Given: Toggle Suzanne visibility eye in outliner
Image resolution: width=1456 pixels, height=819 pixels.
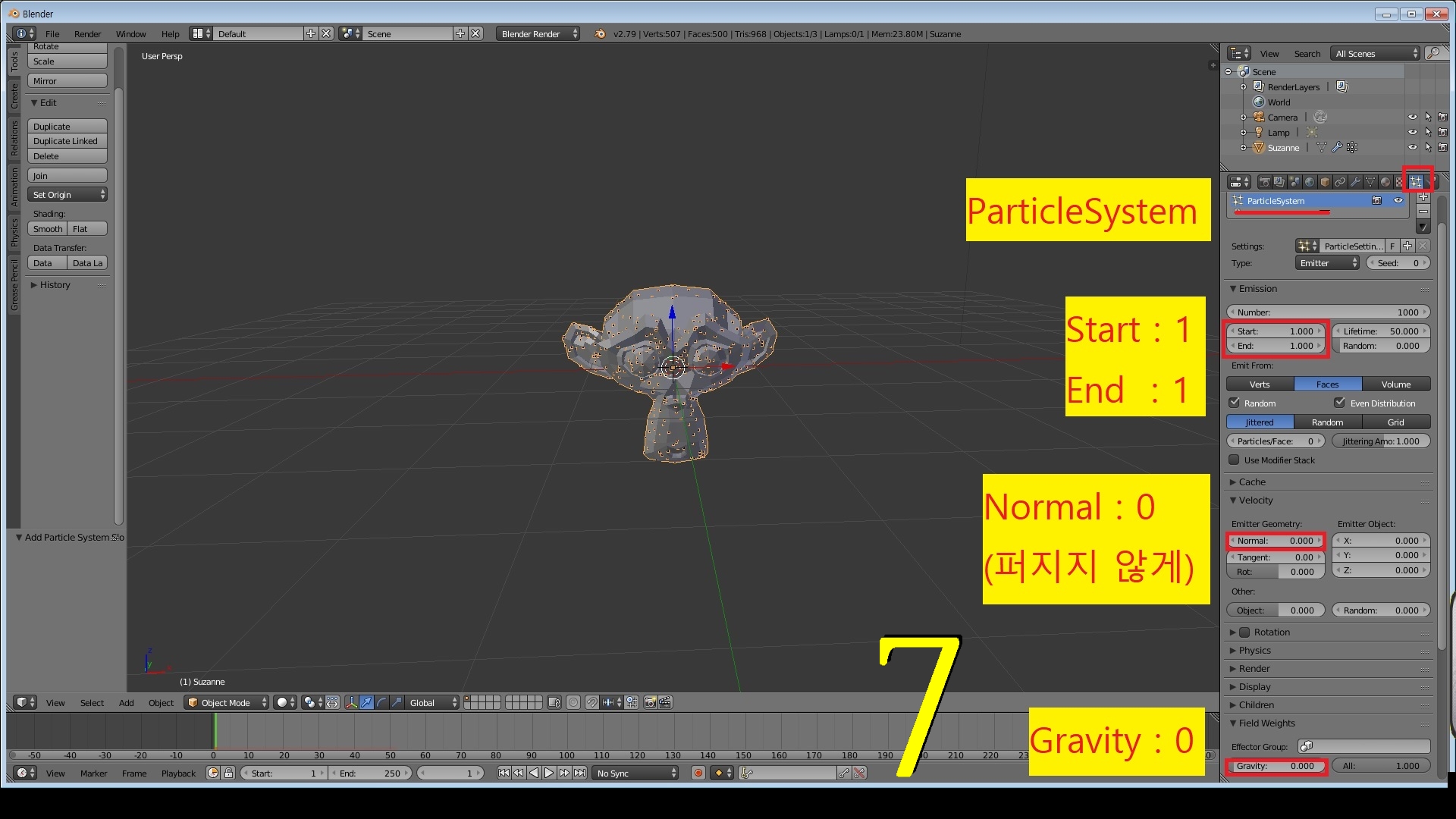Looking at the screenshot, I should 1412,147.
